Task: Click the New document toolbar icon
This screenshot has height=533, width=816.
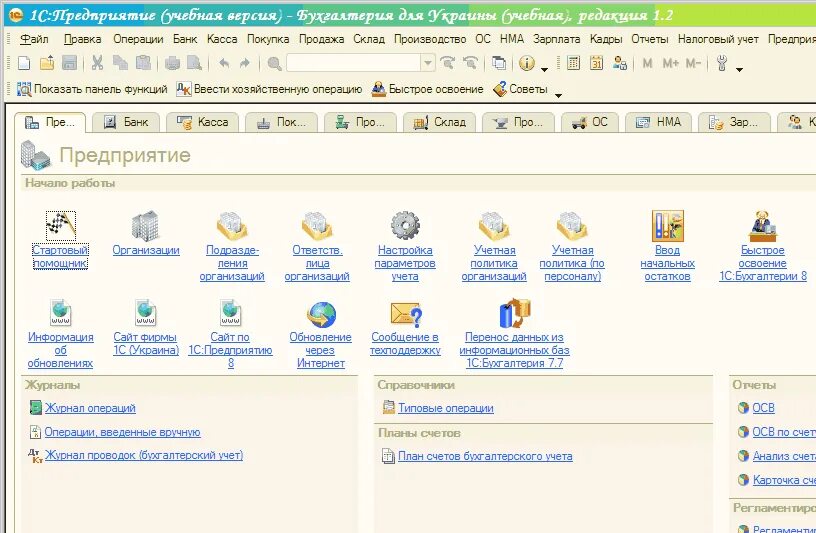Action: 24,64
